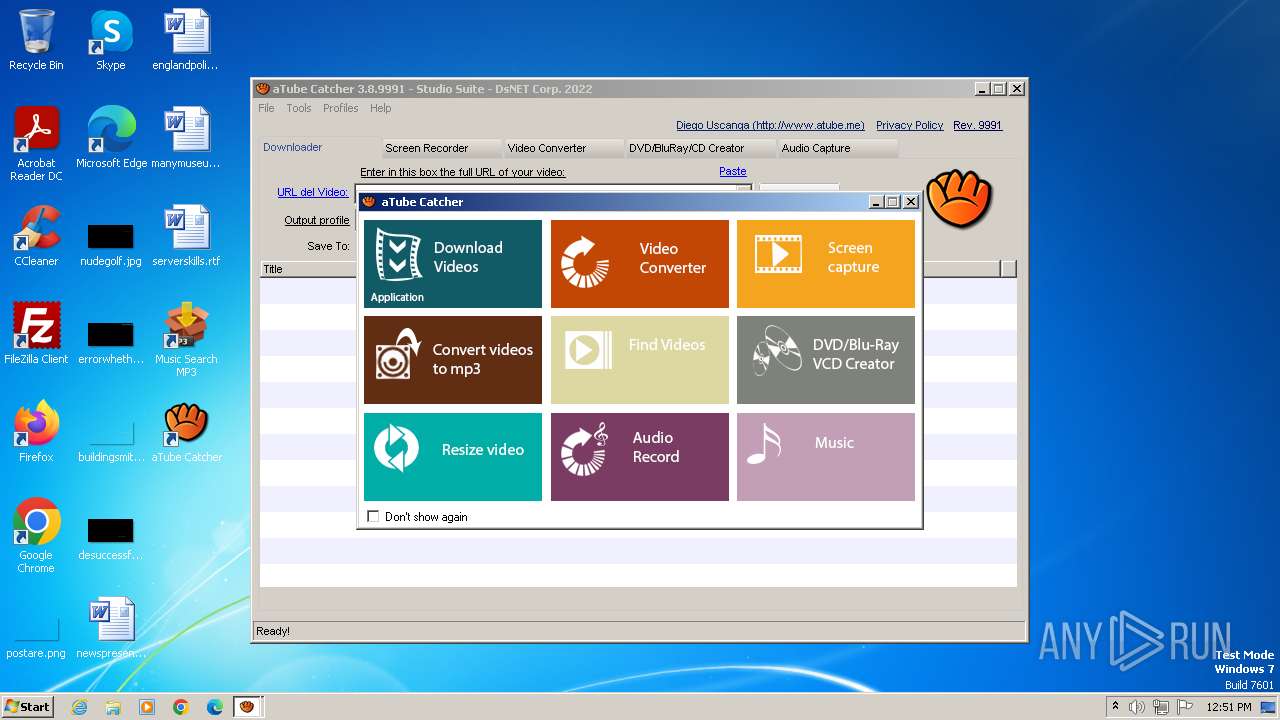1280x720 pixels.
Task: Select the Firefox desktop icon
Action: coord(36,431)
